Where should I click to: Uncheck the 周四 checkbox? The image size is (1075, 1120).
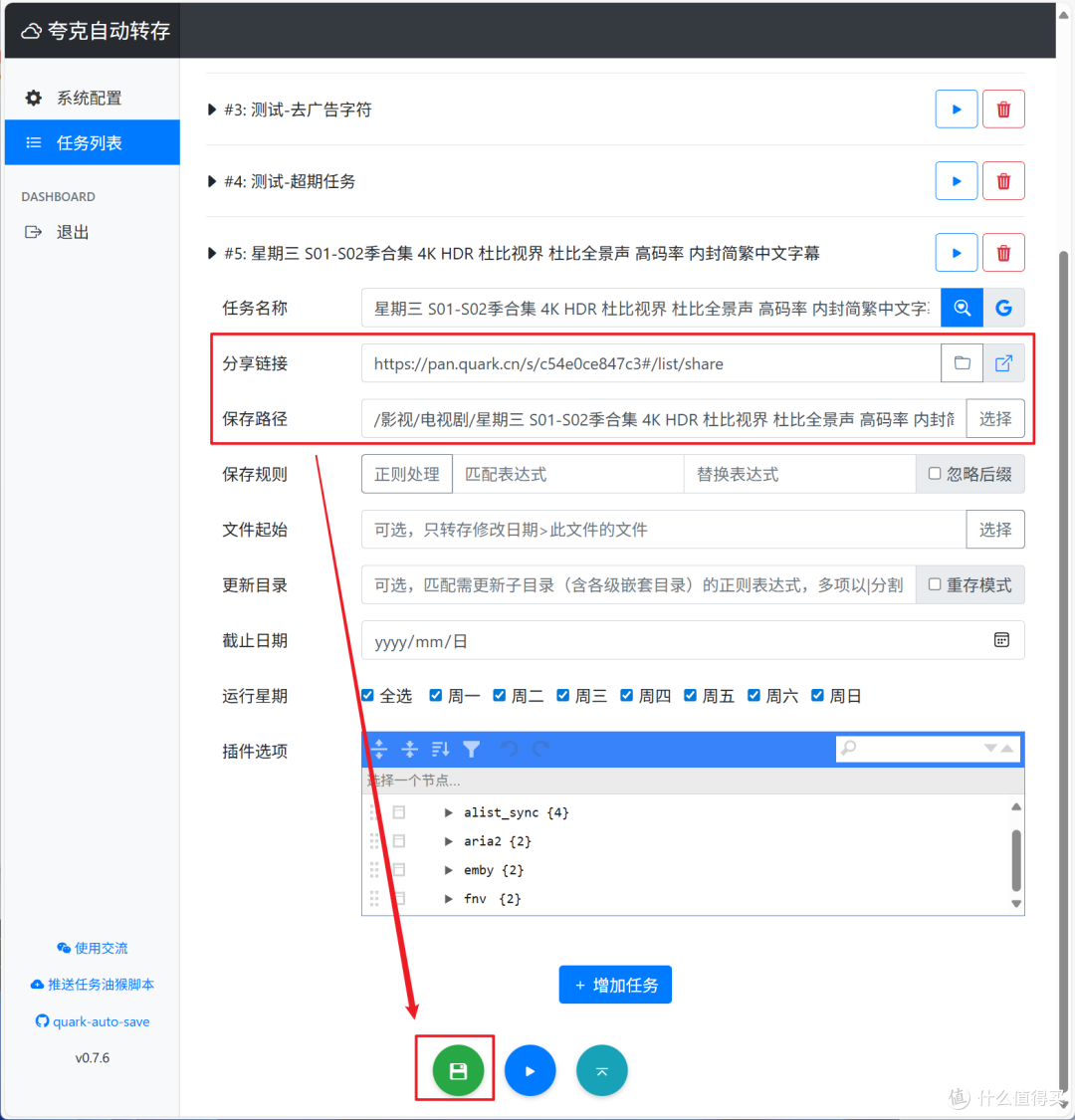click(x=626, y=695)
